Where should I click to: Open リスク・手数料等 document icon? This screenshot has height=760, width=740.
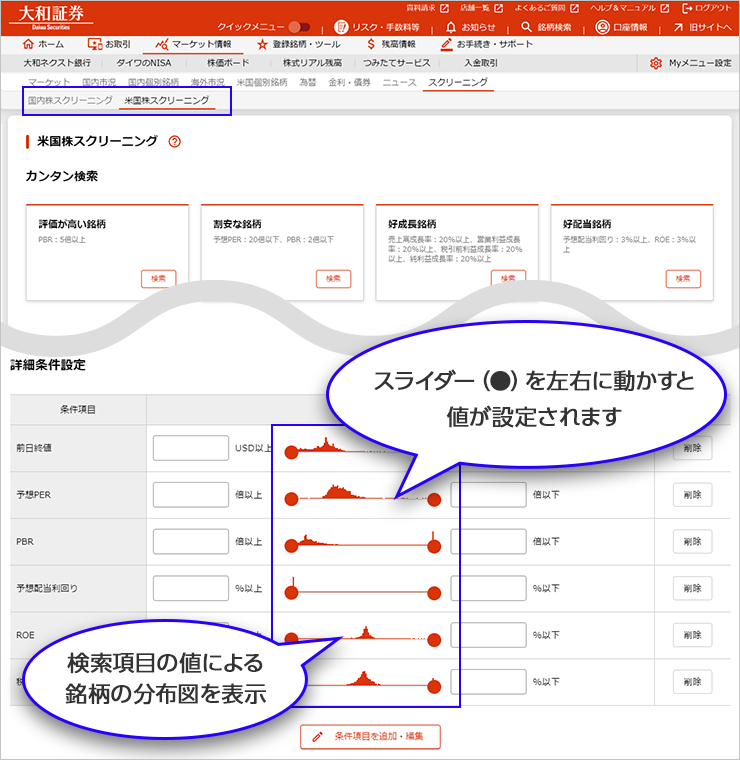point(341,27)
